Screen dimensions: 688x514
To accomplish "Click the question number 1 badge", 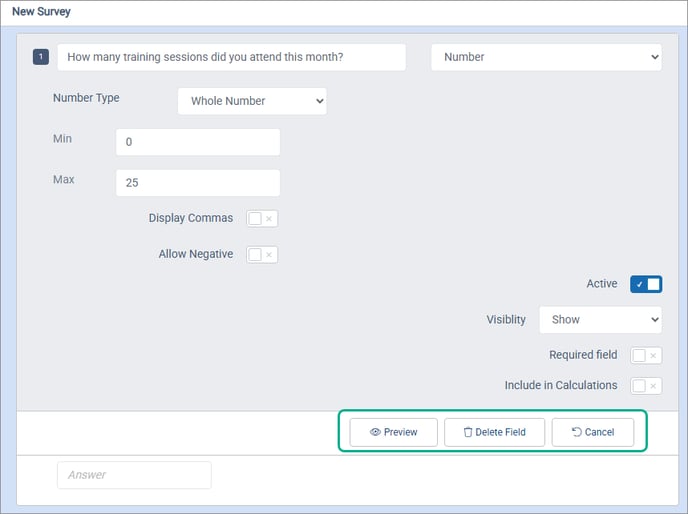I will (x=41, y=57).
